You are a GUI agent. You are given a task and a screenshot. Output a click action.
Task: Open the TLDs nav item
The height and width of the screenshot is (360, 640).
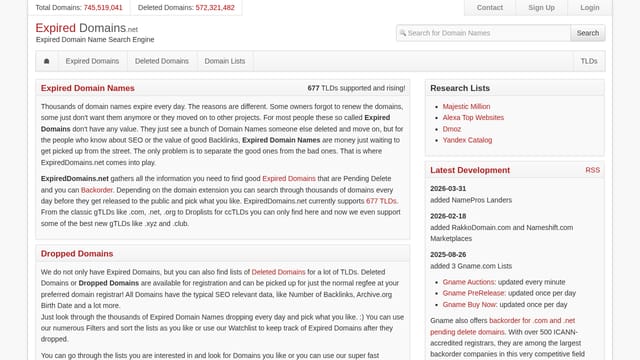589,61
